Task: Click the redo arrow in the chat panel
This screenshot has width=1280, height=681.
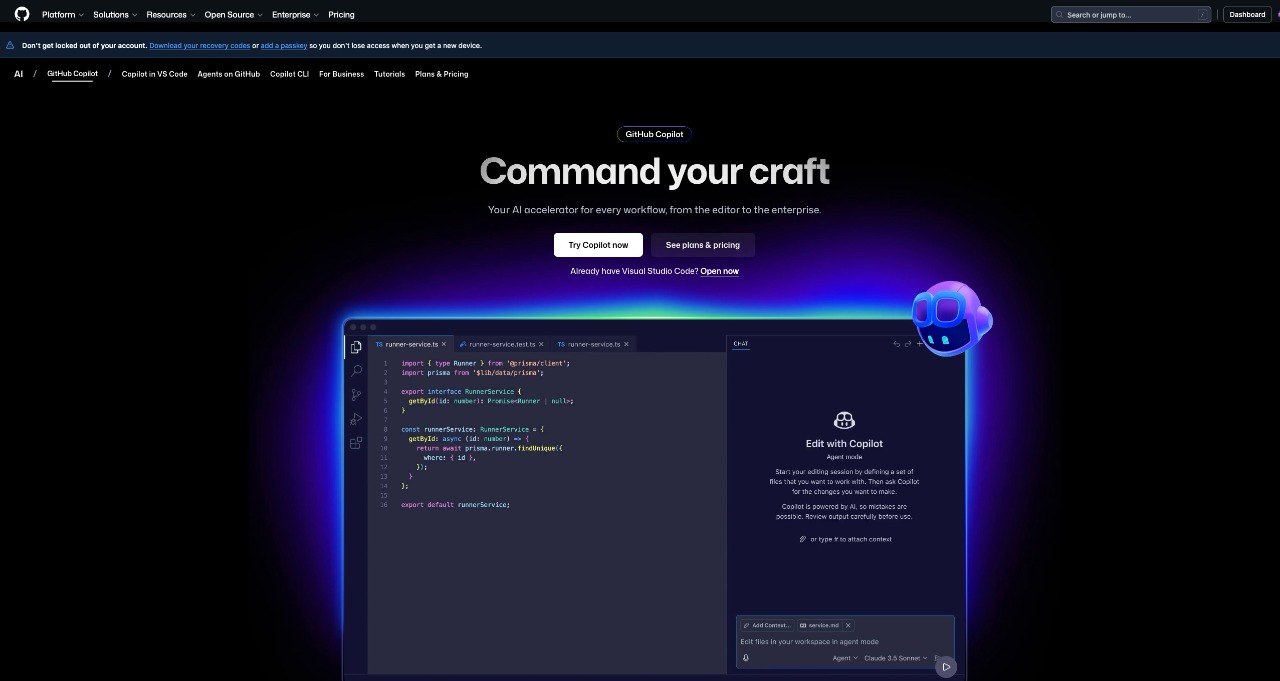Action: [x=908, y=343]
